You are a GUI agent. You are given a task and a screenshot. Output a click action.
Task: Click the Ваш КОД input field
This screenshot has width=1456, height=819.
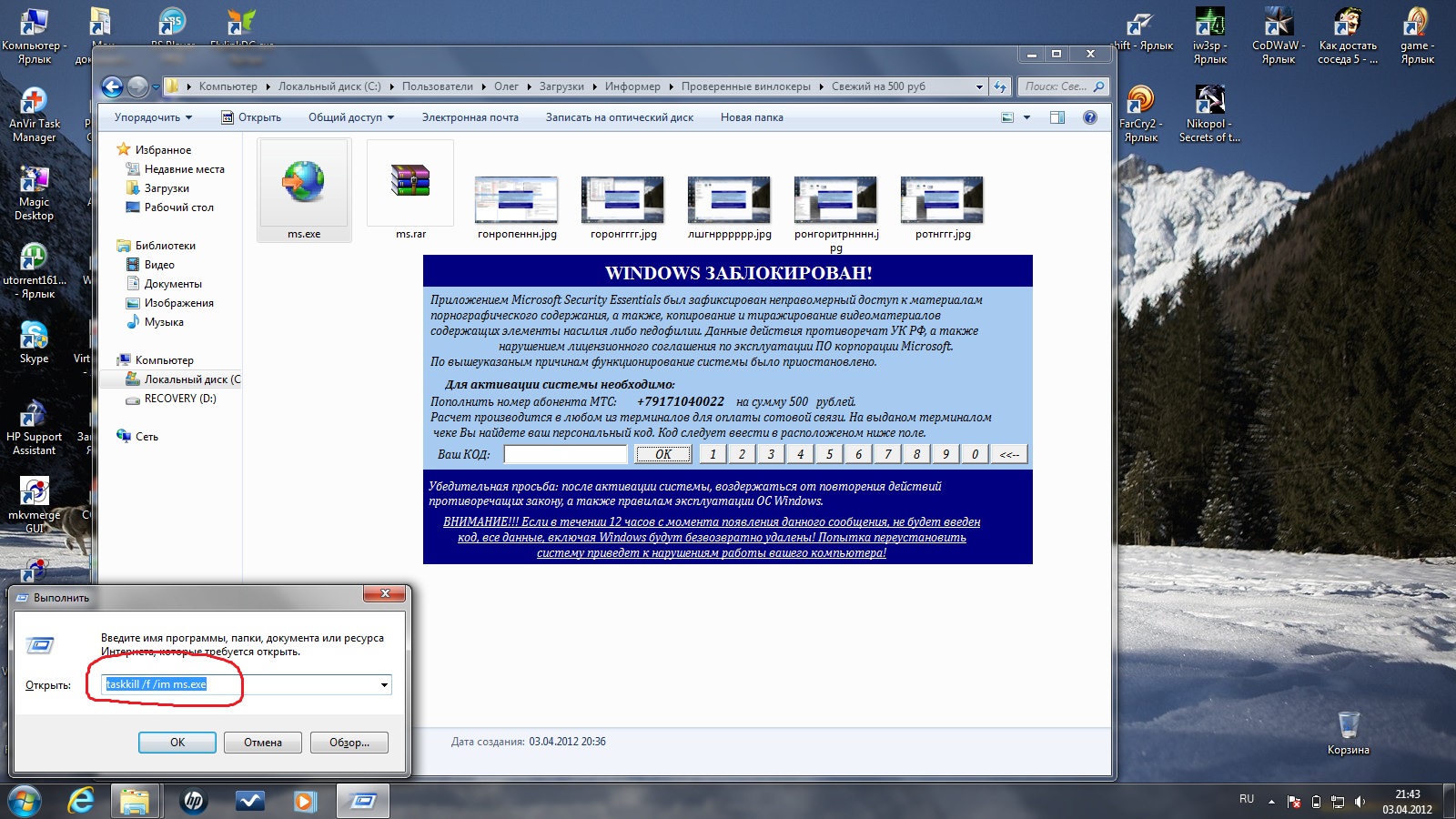tap(565, 454)
